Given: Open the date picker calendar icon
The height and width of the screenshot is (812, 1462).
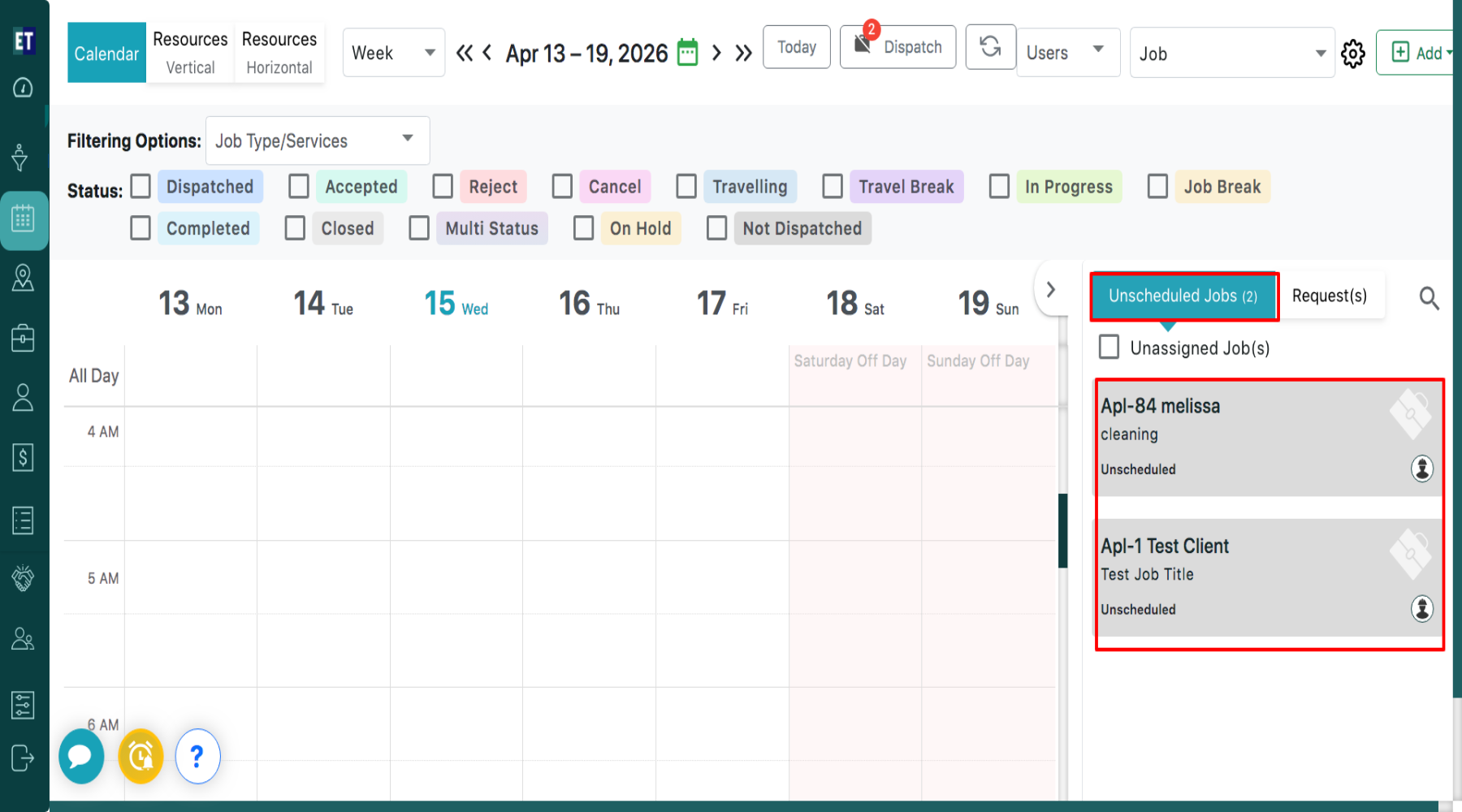Looking at the screenshot, I should coord(687,53).
